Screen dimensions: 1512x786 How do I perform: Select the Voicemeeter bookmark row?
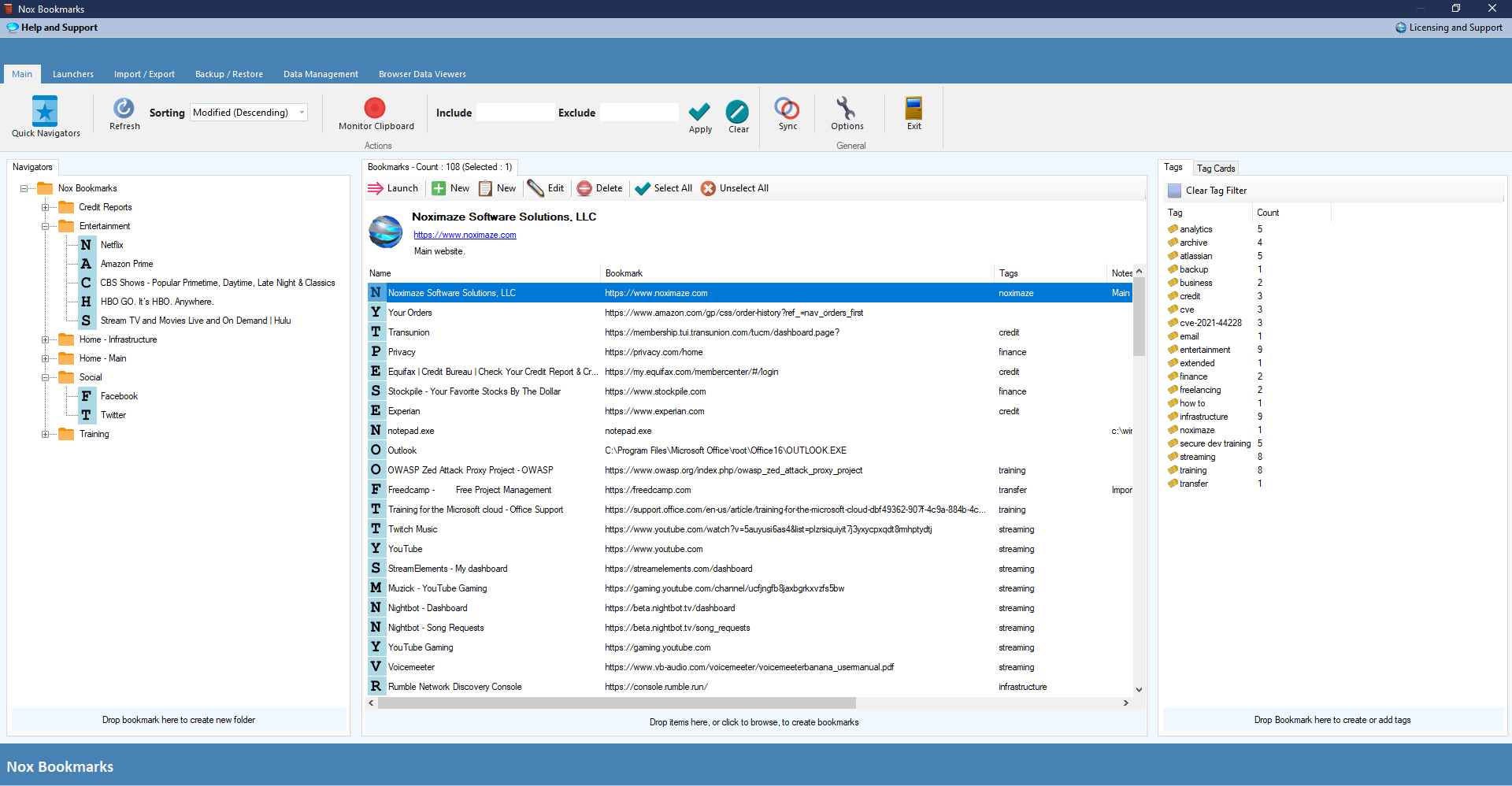(x=750, y=667)
